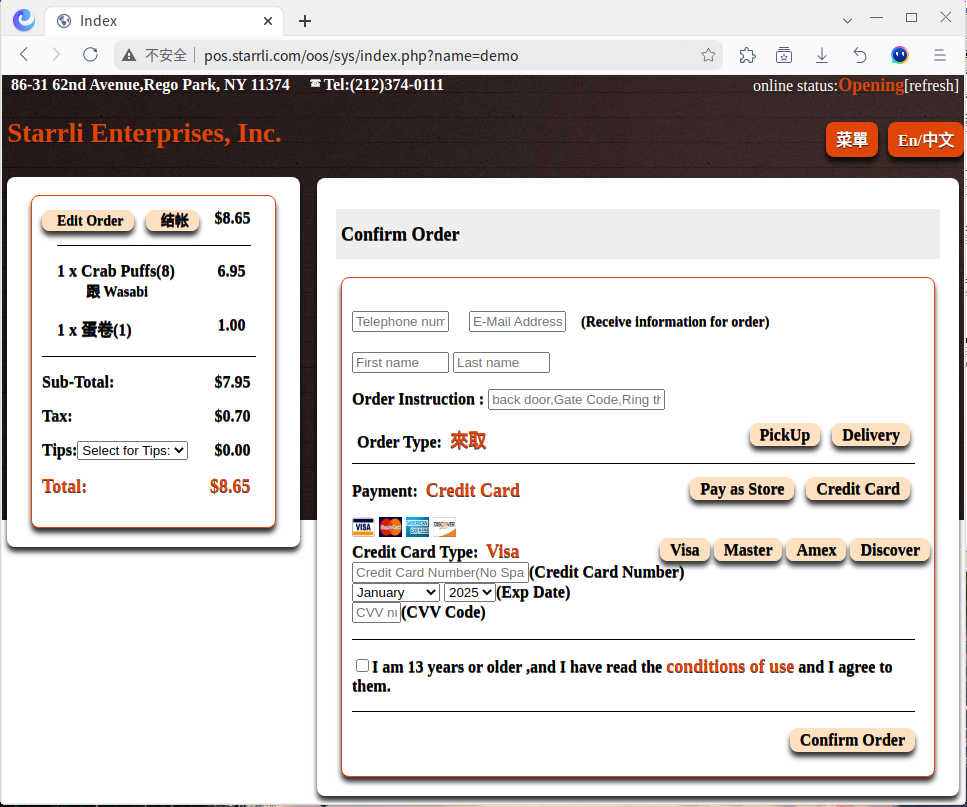Open the expiration year 2025 dropdown
The image size is (967, 807).
click(469, 592)
